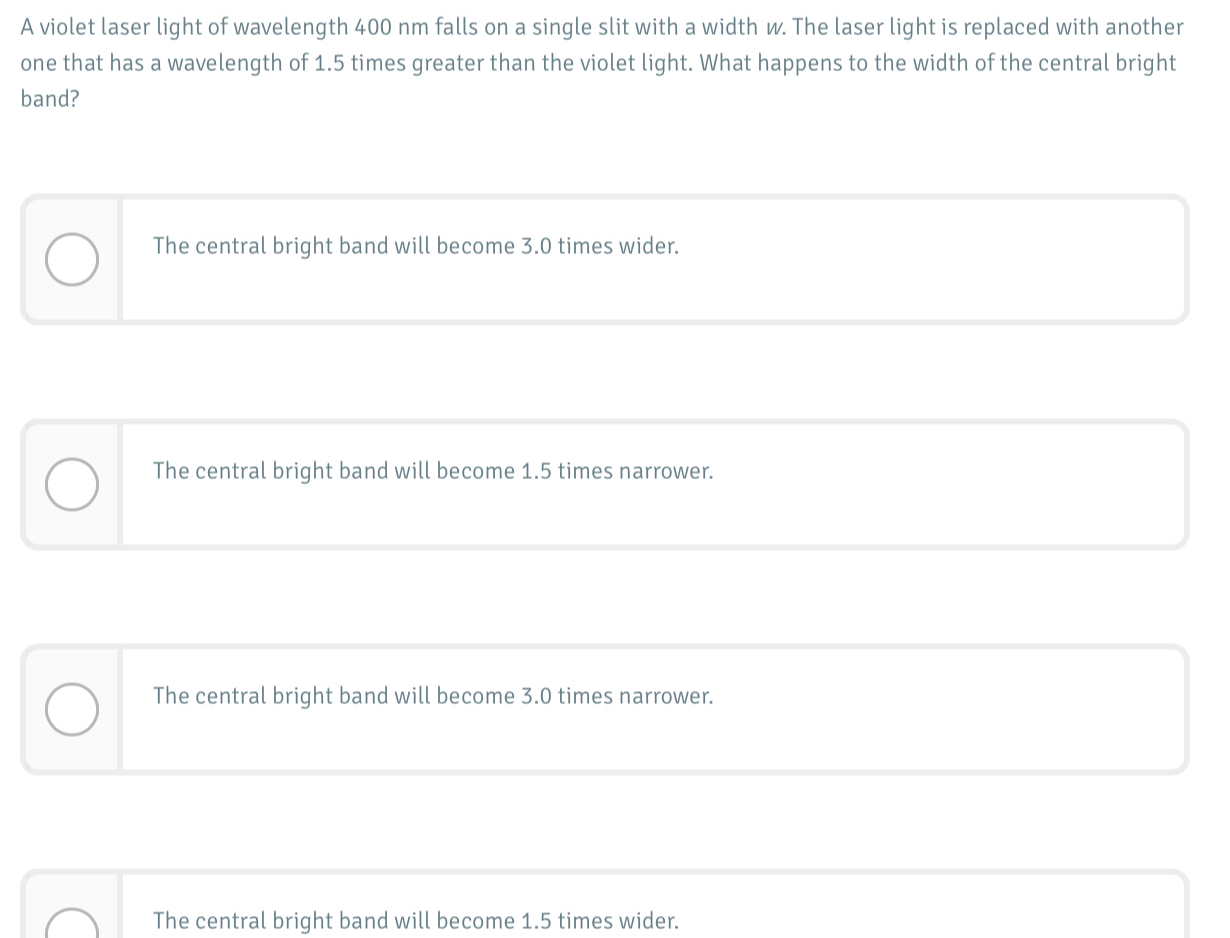Select the "3.0 times narrower" radio button
Image resolution: width=1230 pixels, height=938 pixels.
(72, 710)
